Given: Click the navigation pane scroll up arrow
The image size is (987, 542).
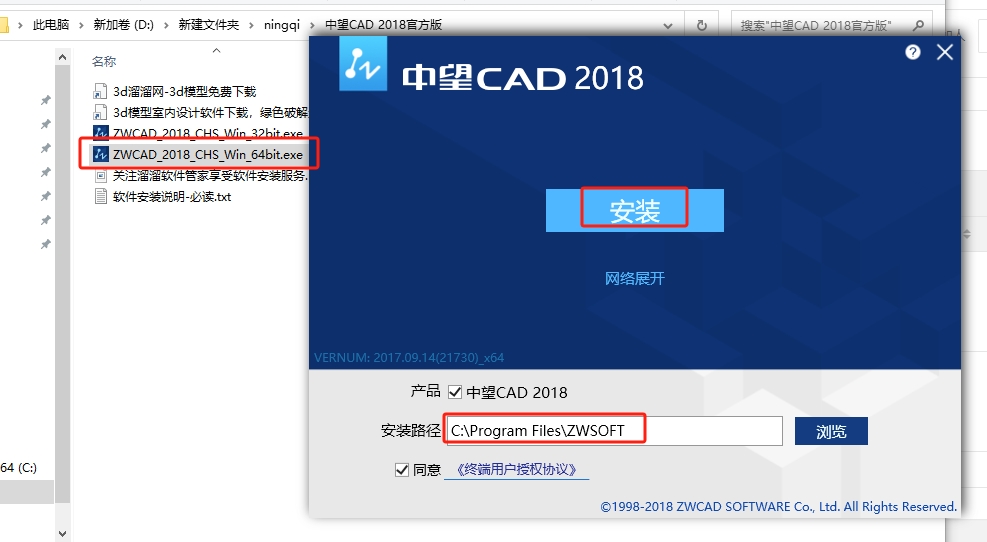Looking at the screenshot, I should (62, 57).
